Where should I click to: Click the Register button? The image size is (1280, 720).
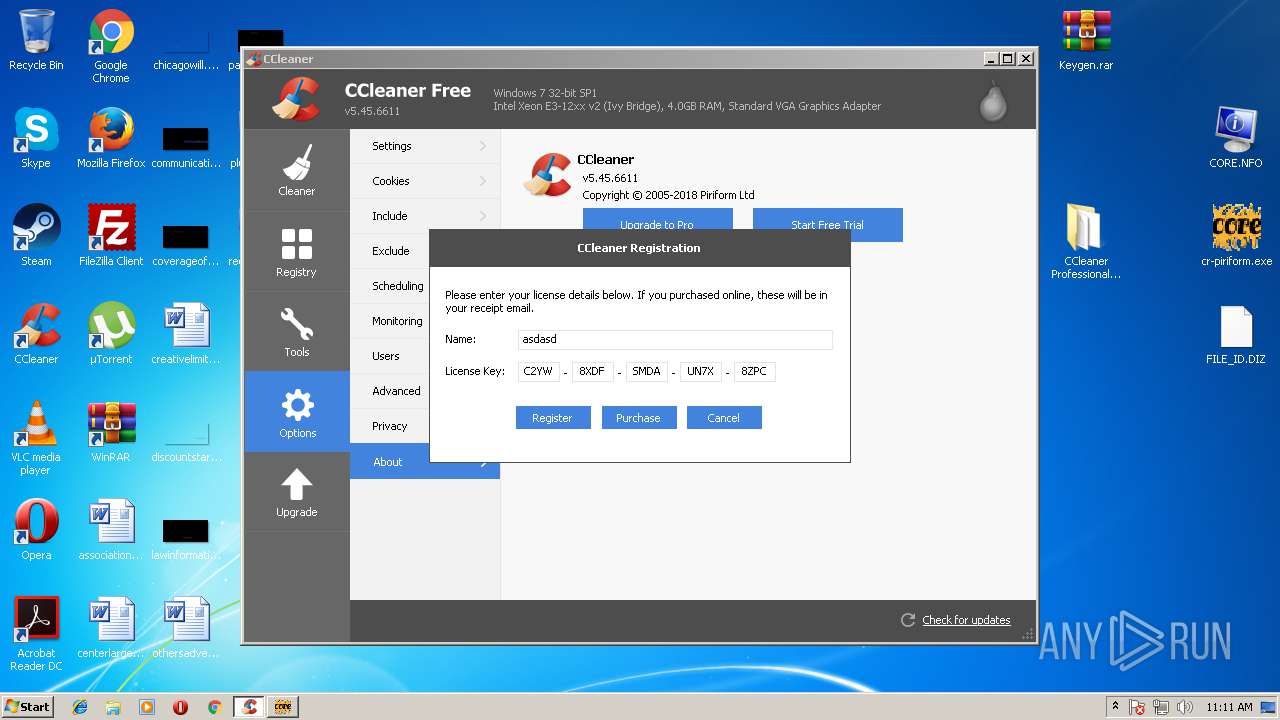(x=553, y=418)
